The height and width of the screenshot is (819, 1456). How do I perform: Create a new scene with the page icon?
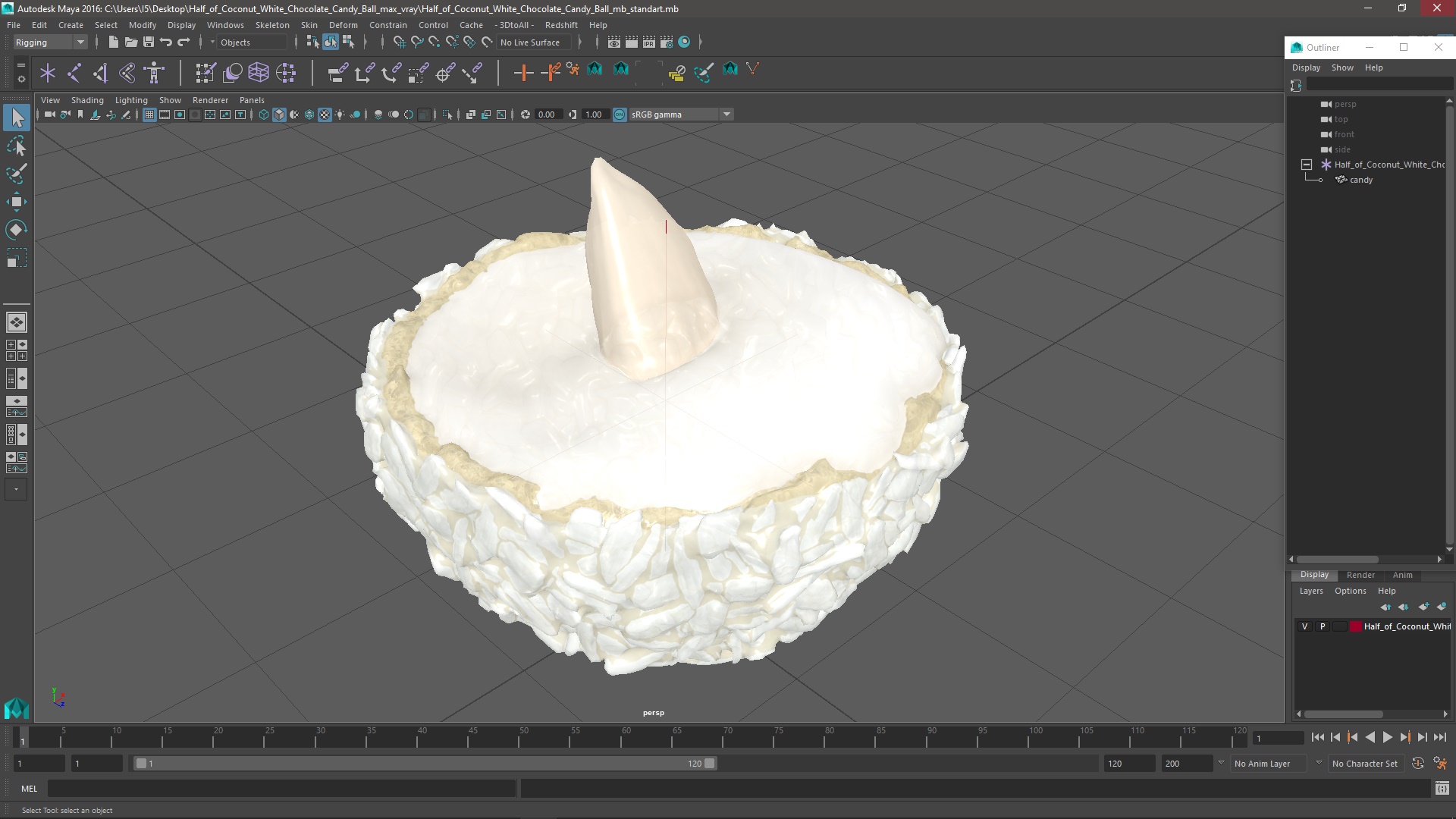[113, 42]
